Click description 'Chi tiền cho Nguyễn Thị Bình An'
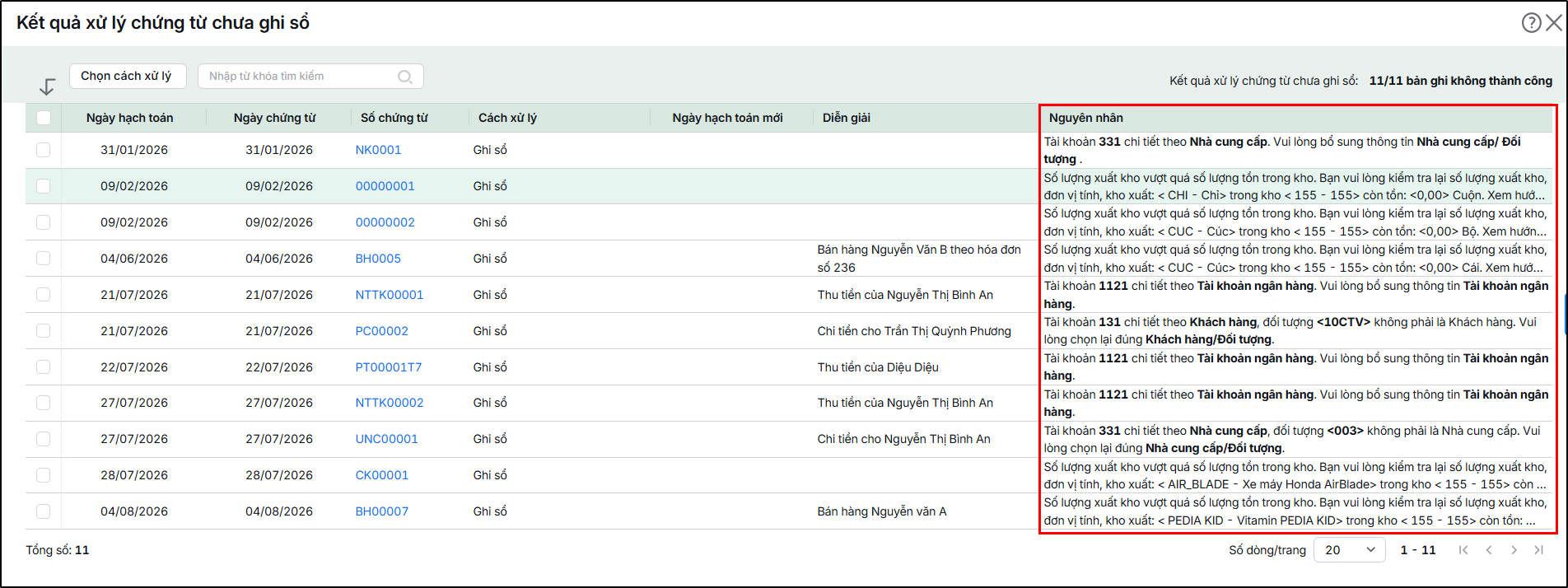 pos(903,439)
